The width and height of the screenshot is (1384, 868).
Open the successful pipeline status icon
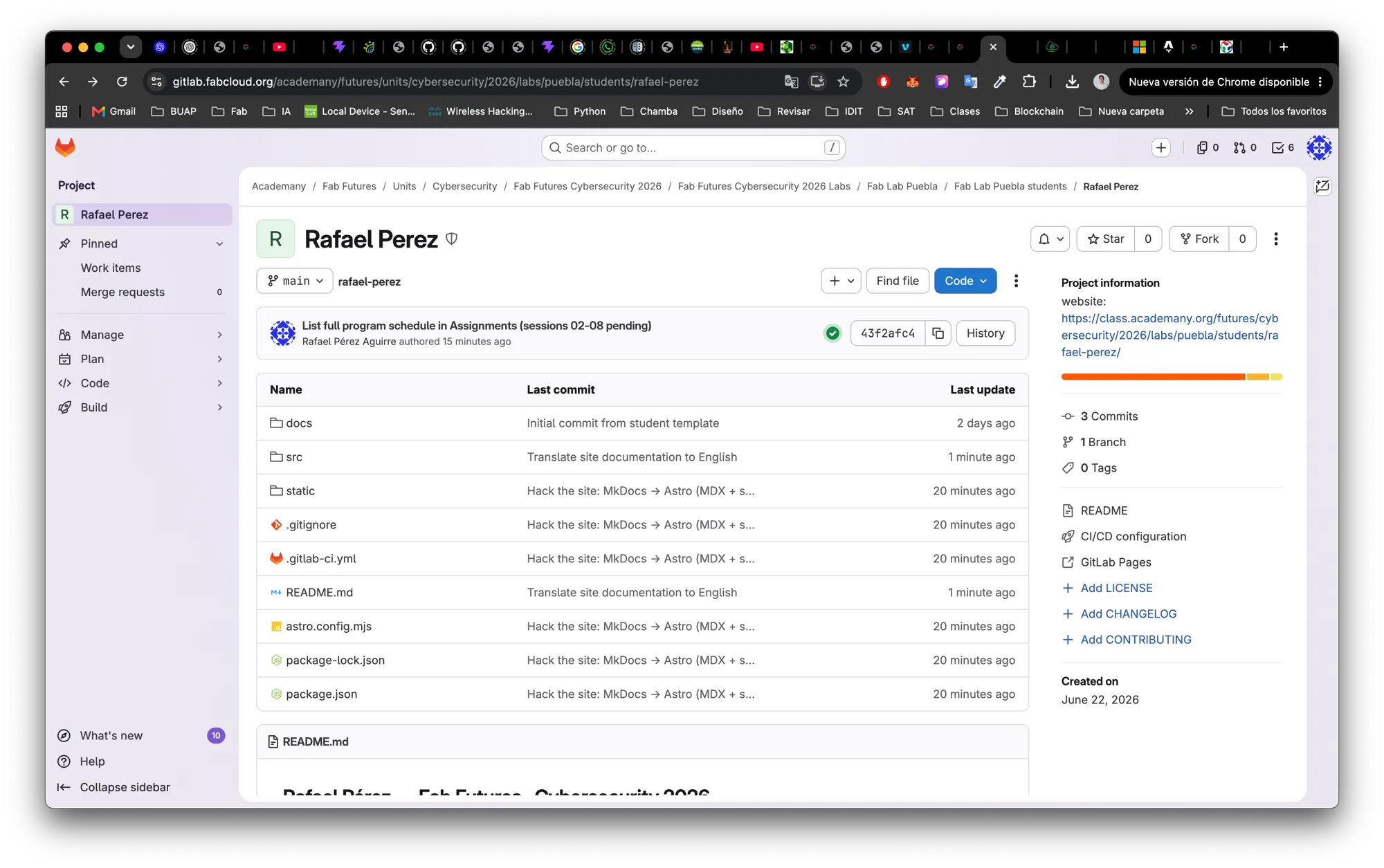point(832,333)
